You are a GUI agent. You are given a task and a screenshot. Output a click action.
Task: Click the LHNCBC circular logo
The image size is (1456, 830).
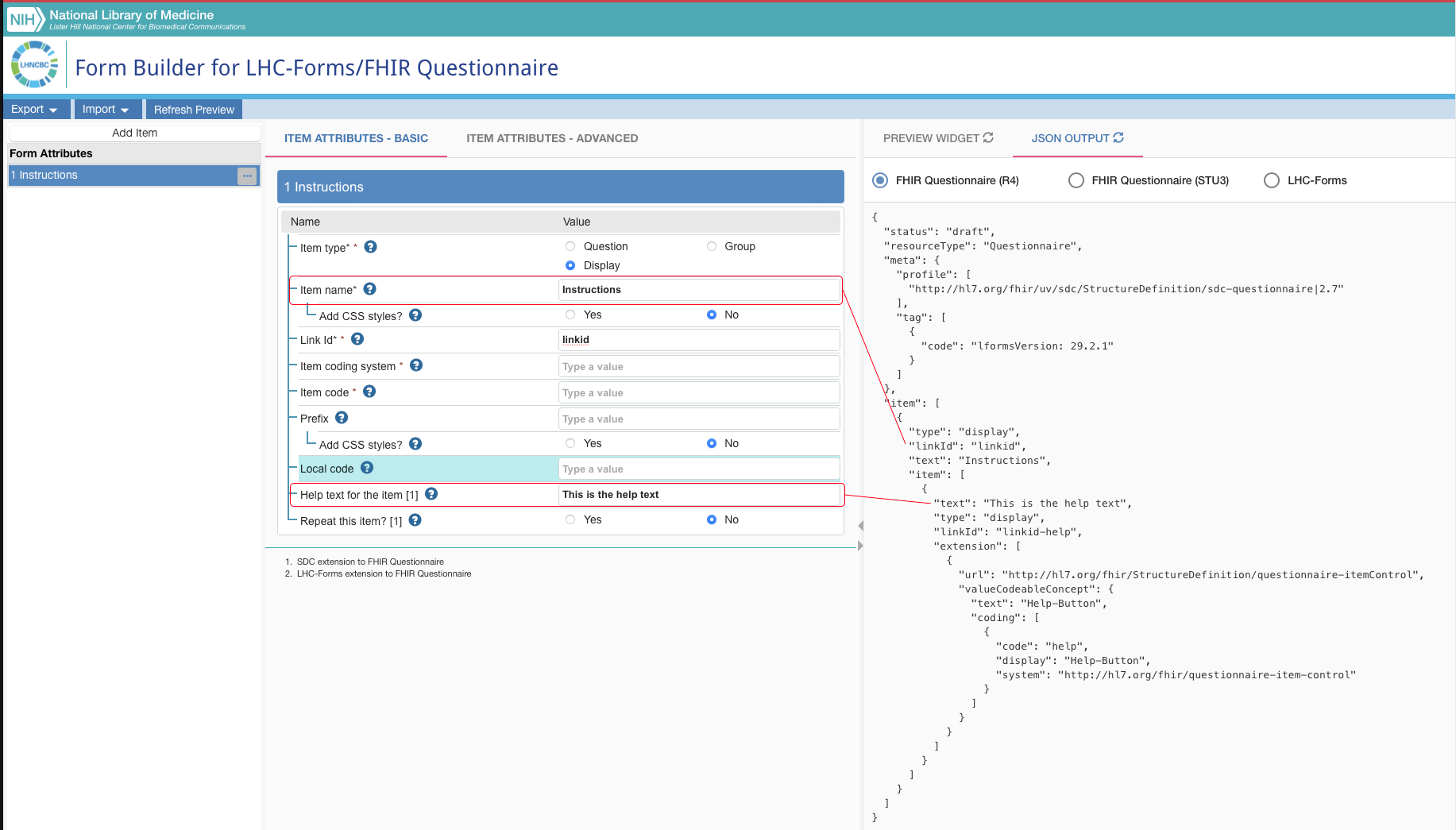(x=34, y=64)
